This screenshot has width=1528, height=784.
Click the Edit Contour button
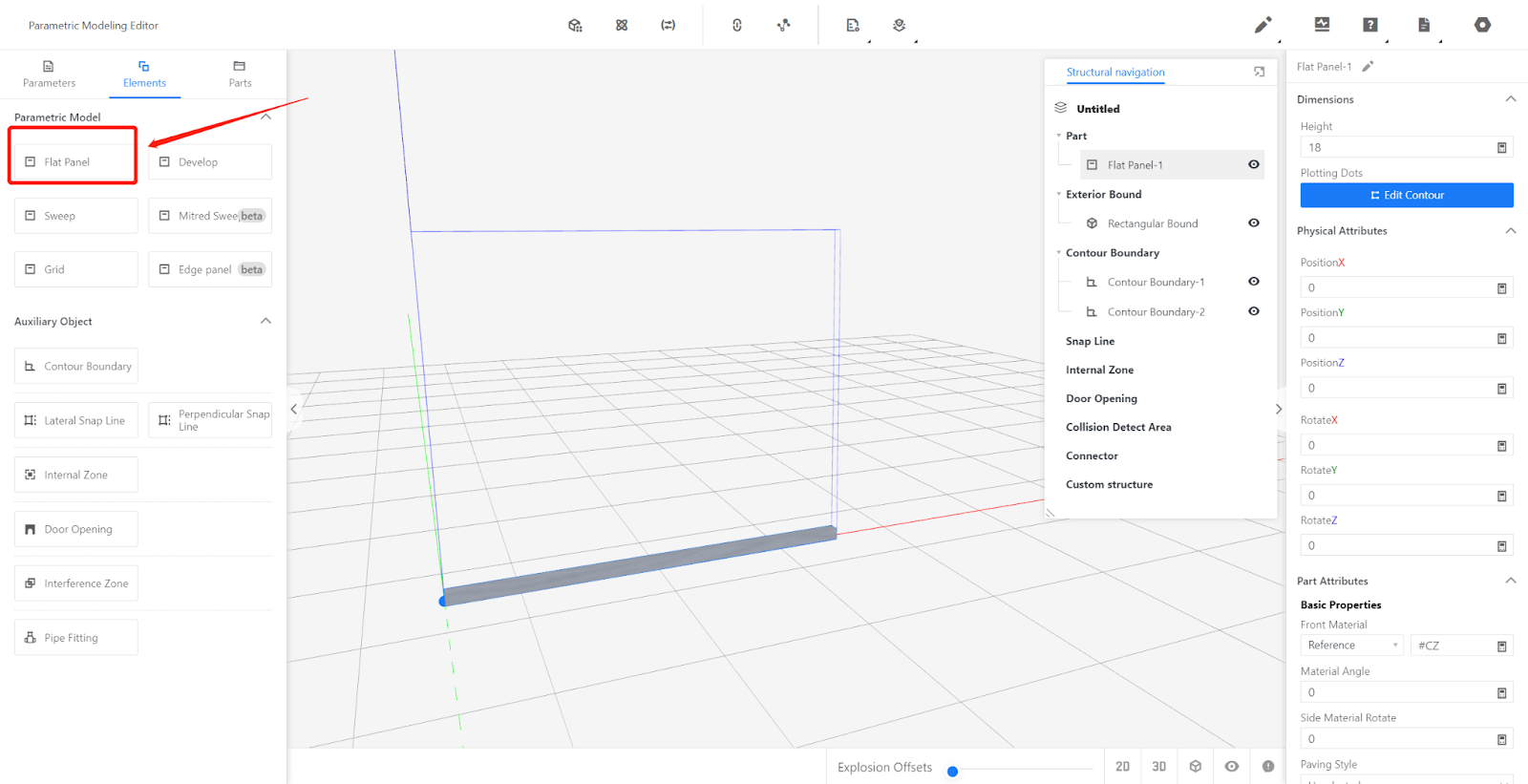point(1406,195)
